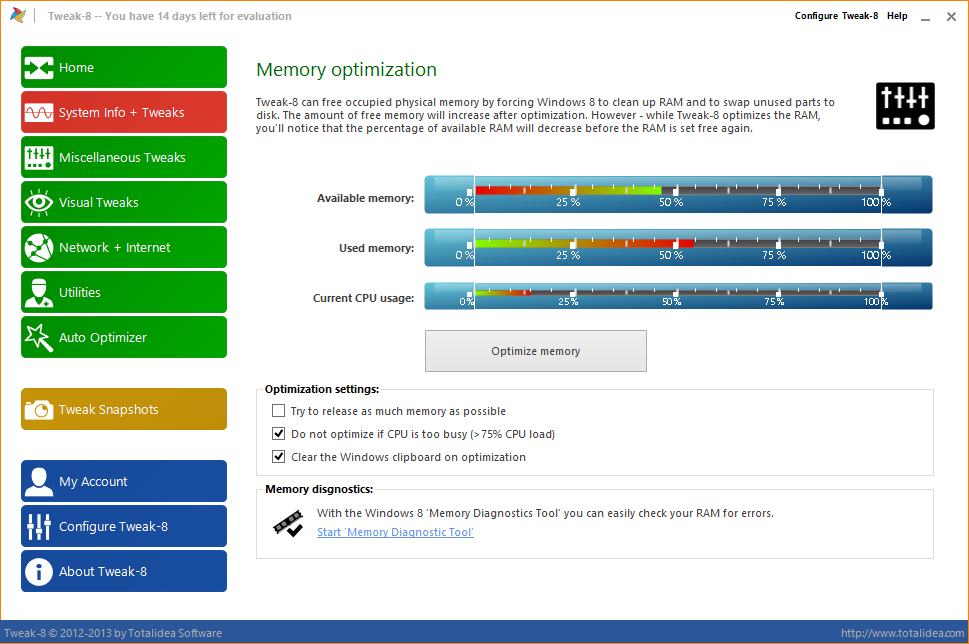Select Utilities in the sidebar
This screenshot has height=644, width=969.
(124, 292)
